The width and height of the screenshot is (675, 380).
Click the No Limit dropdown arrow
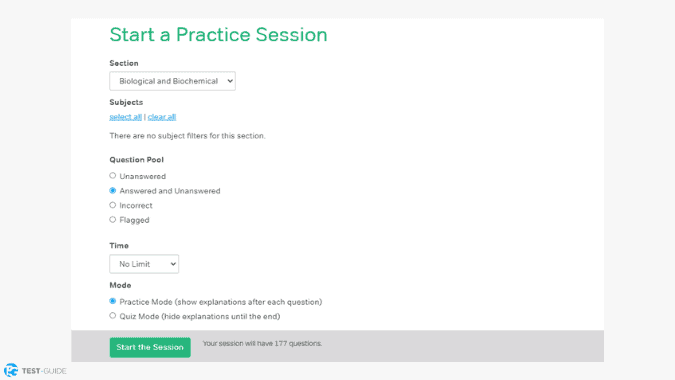coord(173,264)
